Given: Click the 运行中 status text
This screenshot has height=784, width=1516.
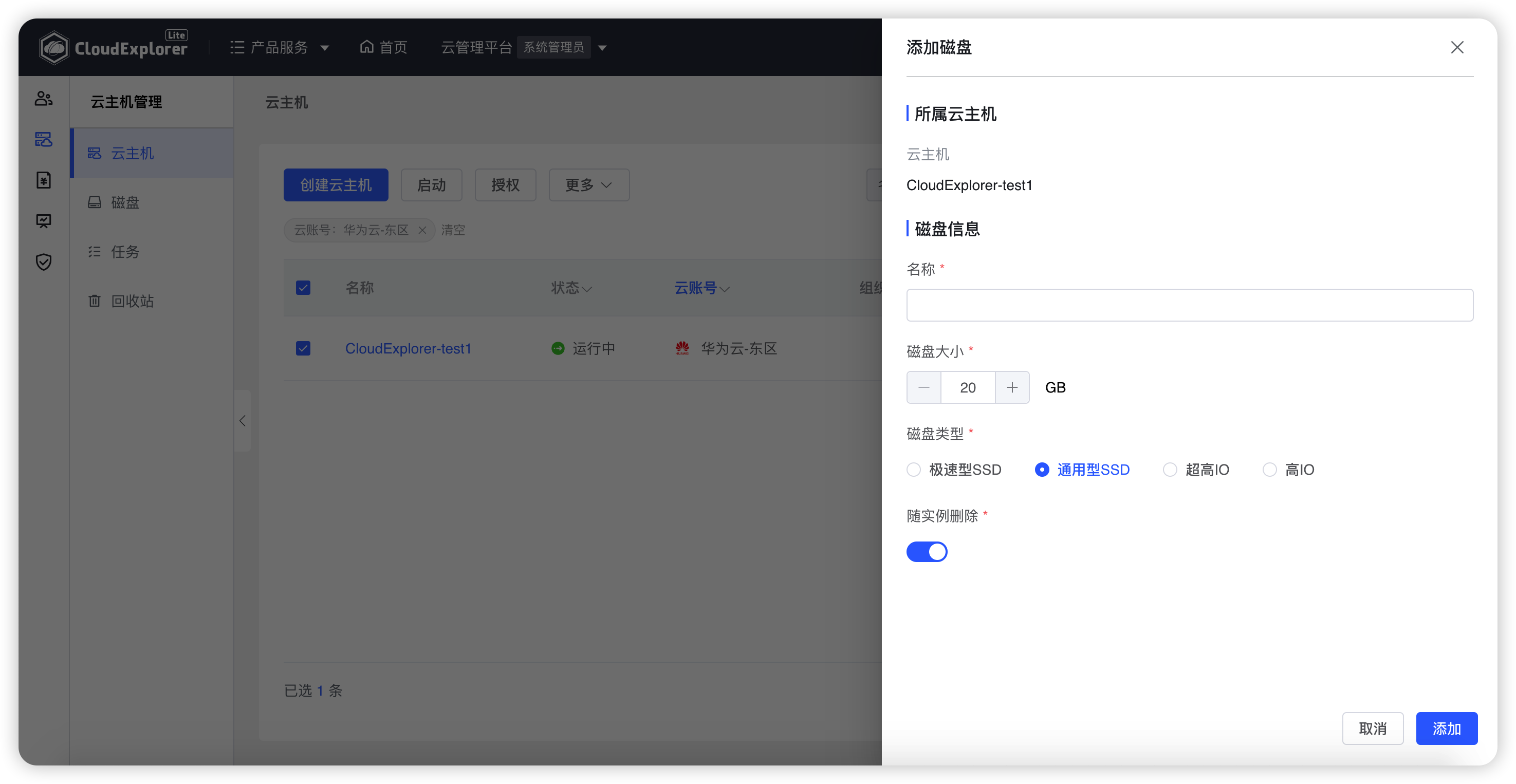Looking at the screenshot, I should point(594,348).
